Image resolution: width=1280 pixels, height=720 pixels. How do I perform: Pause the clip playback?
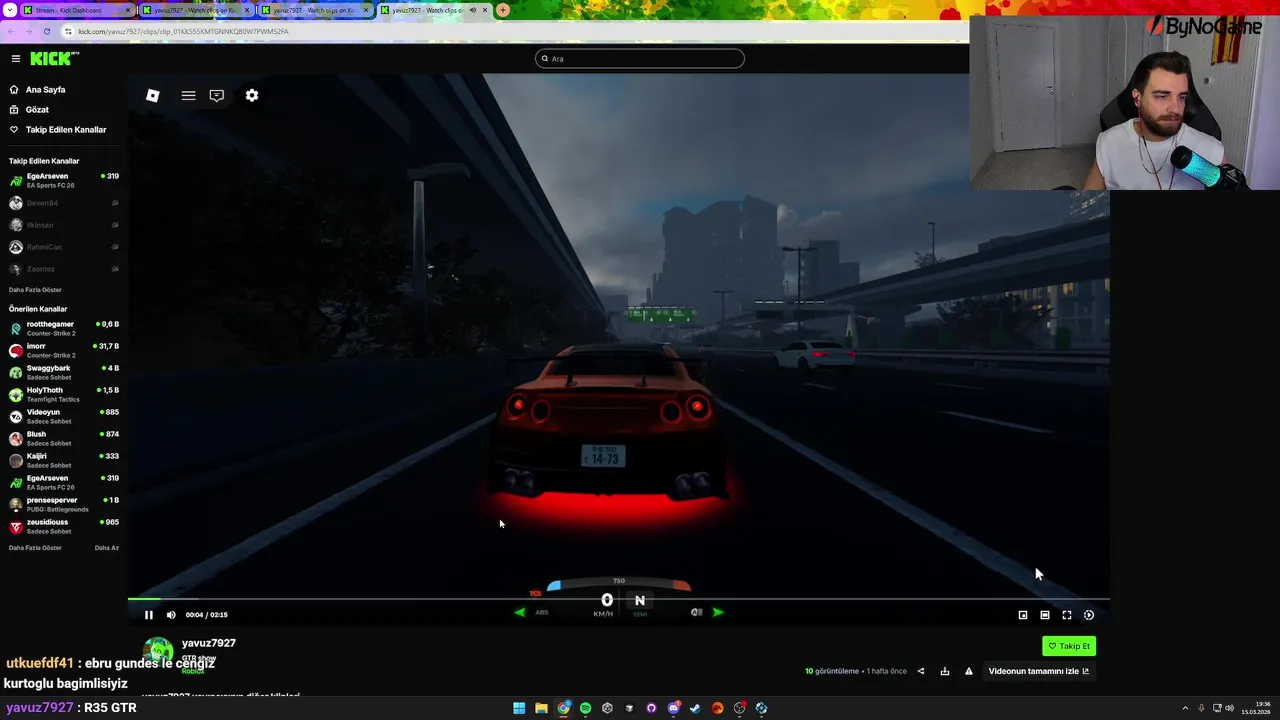tap(149, 615)
